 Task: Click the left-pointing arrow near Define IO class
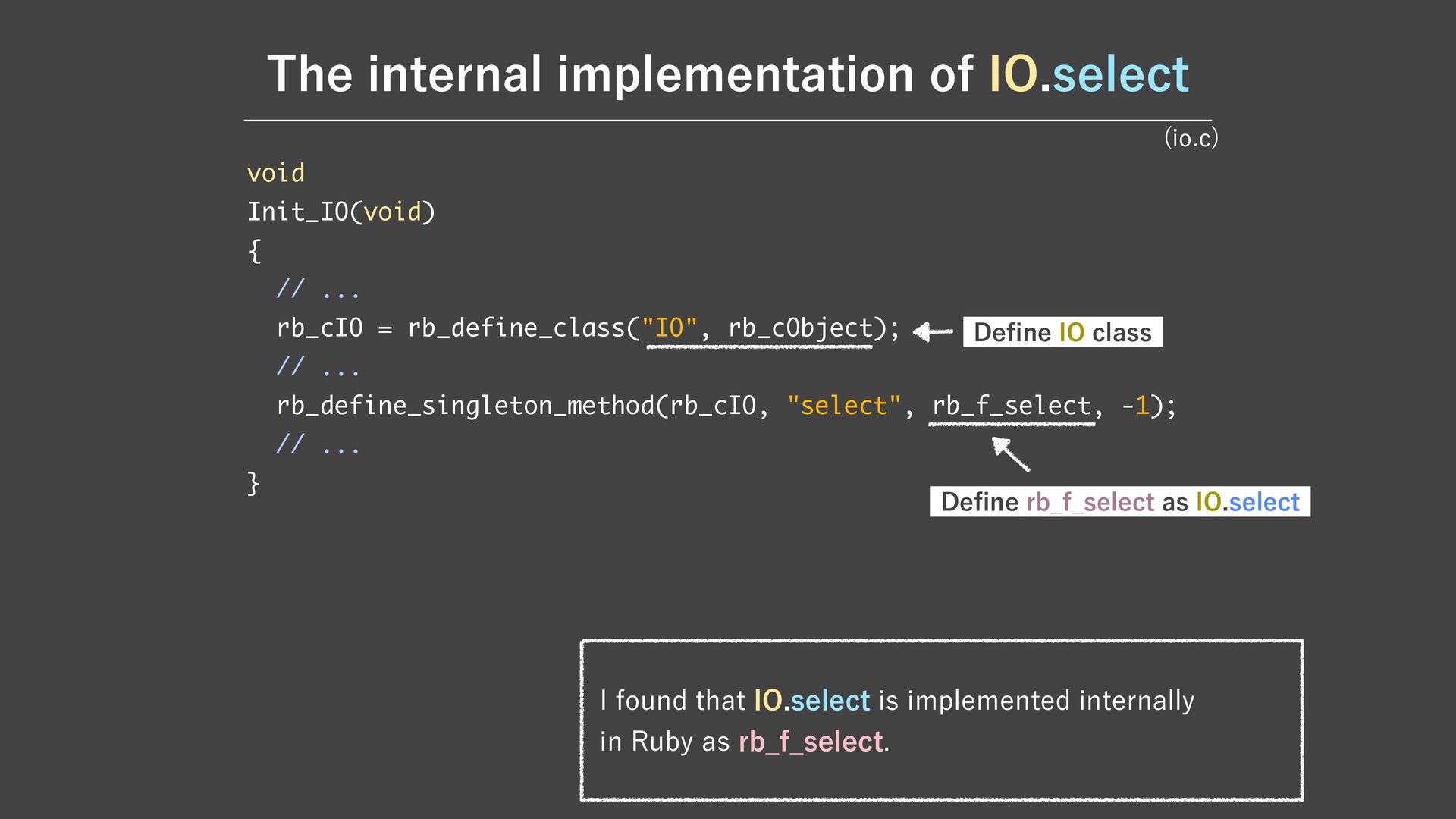coord(933,331)
